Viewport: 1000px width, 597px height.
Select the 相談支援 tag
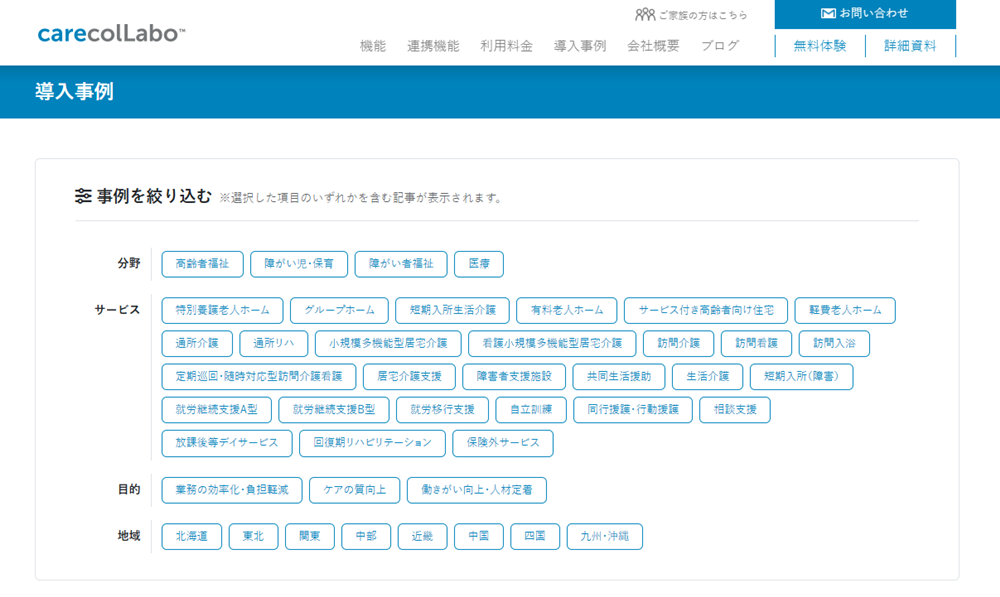point(735,410)
